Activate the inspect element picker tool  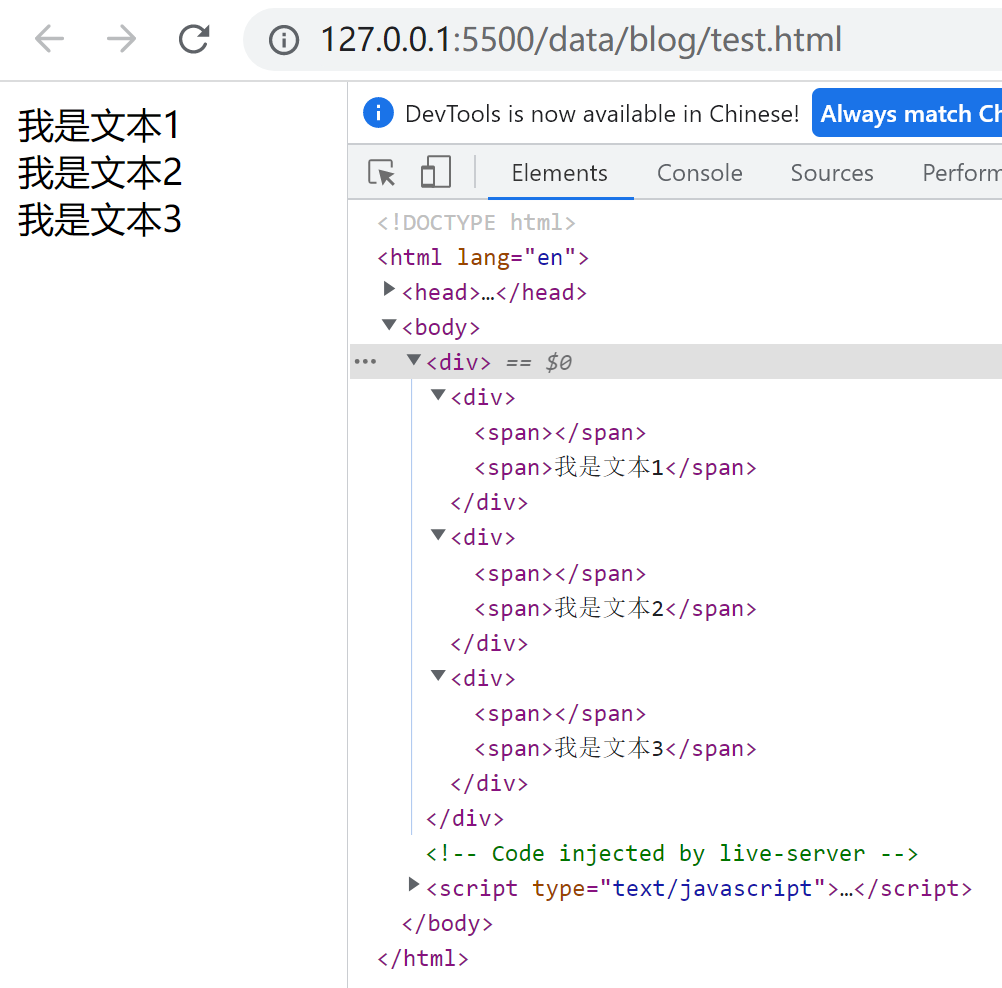[x=382, y=173]
